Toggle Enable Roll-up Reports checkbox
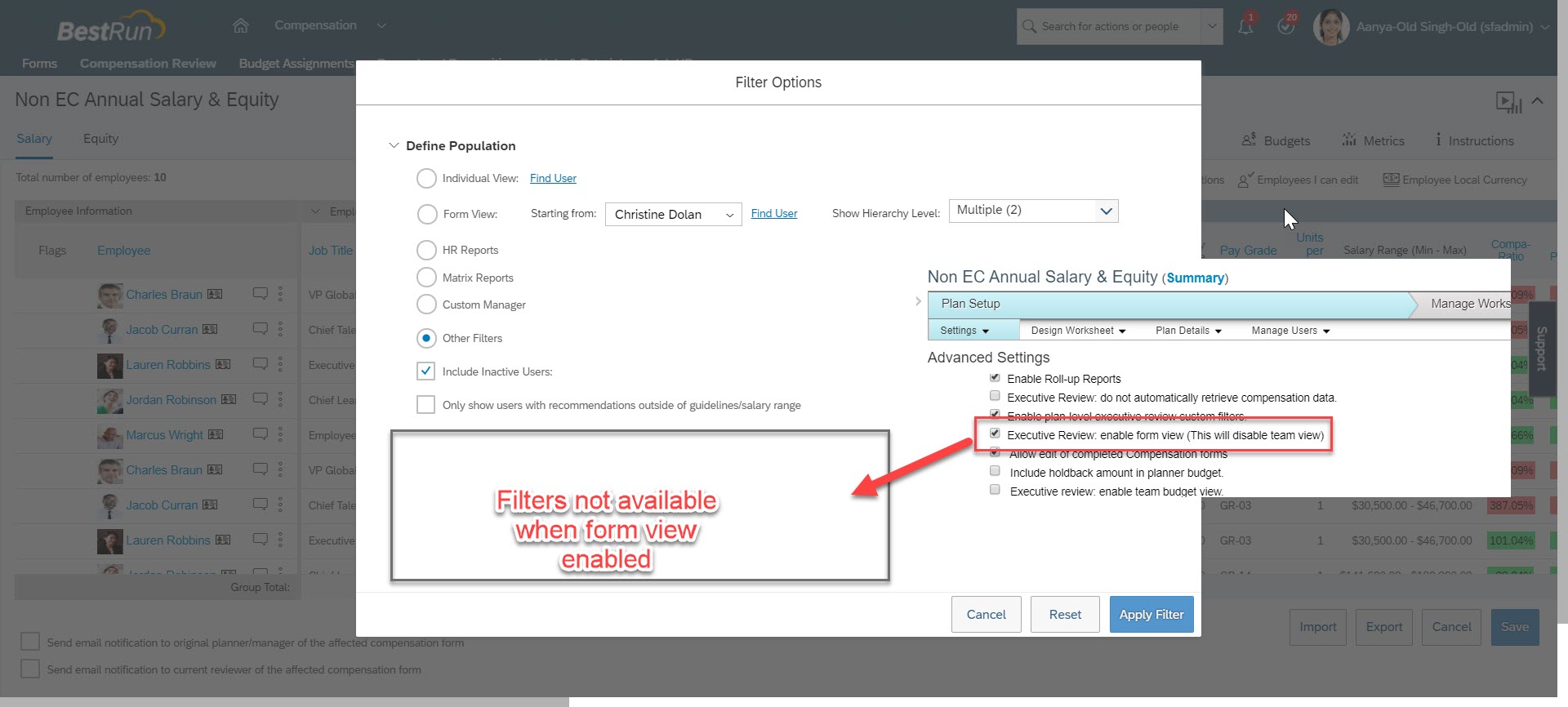 (995, 378)
